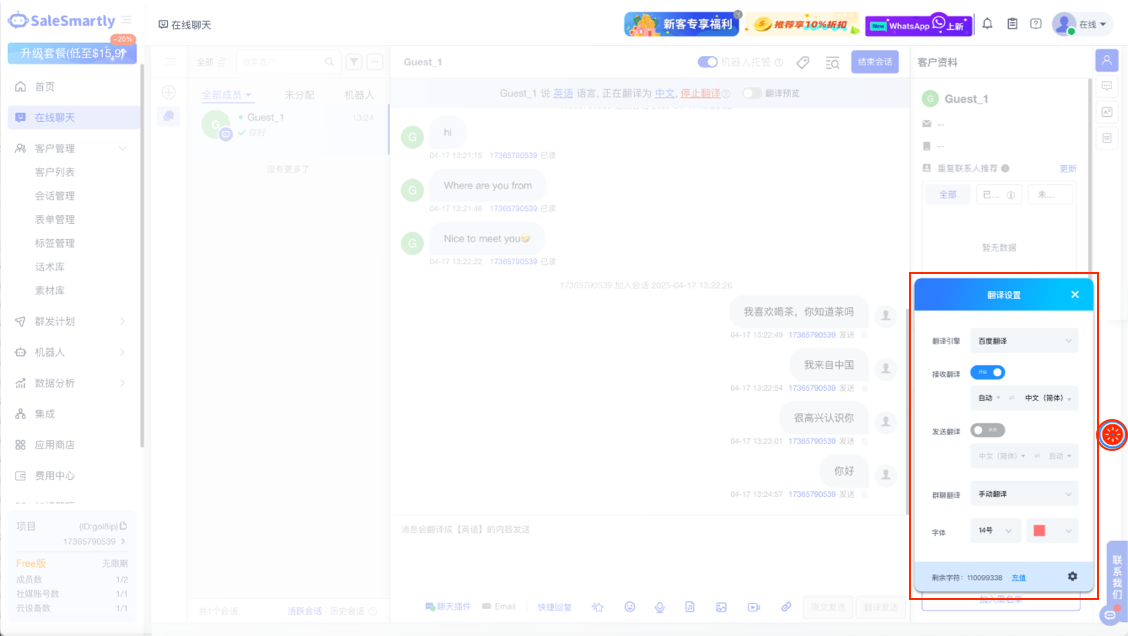This screenshot has width=1128, height=636.
Task: Click the 充值 recharge link
Action: pyautogui.click(x=1018, y=578)
